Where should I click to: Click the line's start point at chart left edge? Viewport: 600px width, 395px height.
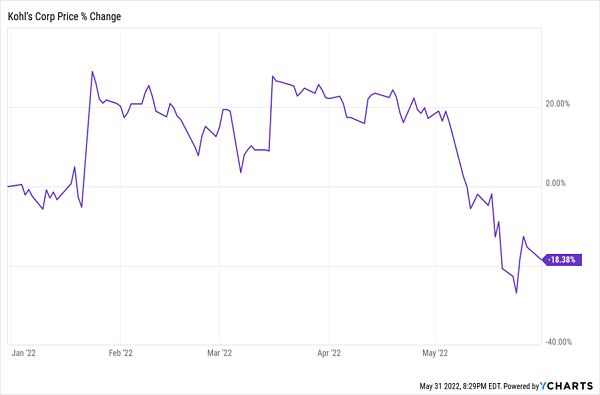pyautogui.click(x=8, y=186)
